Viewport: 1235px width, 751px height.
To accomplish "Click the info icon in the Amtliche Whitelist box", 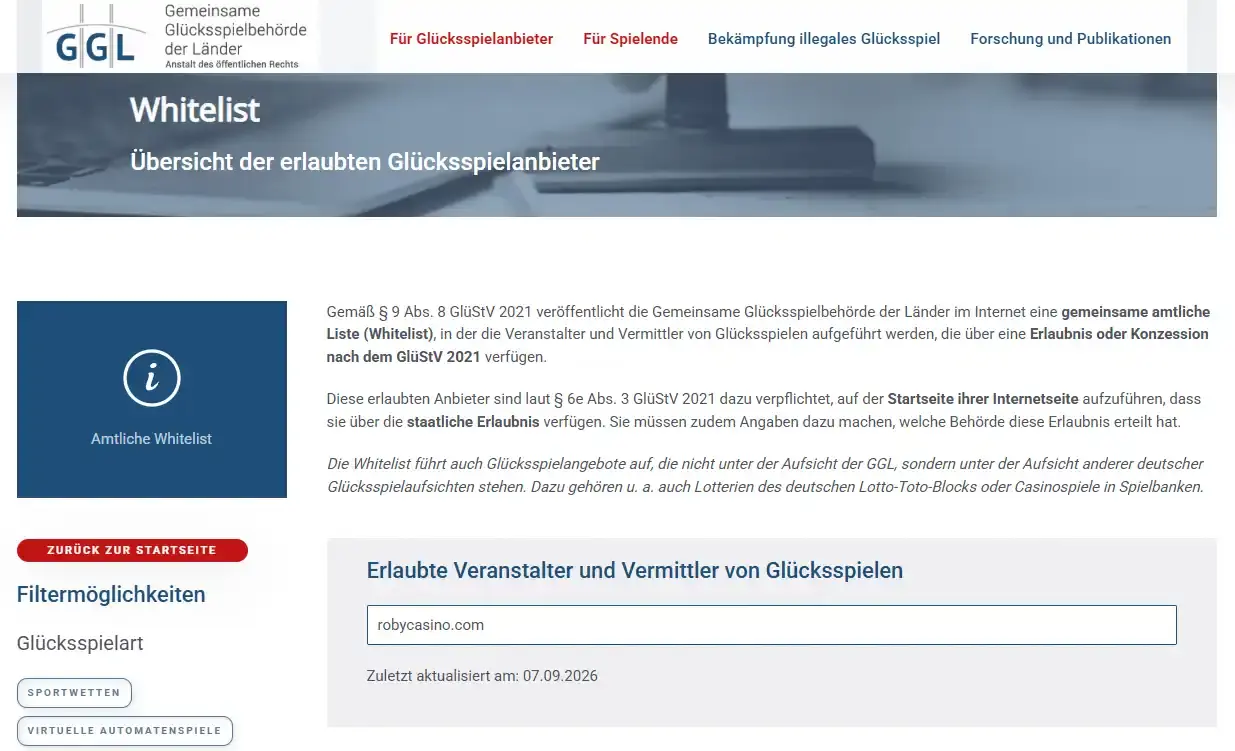I will pos(152,378).
